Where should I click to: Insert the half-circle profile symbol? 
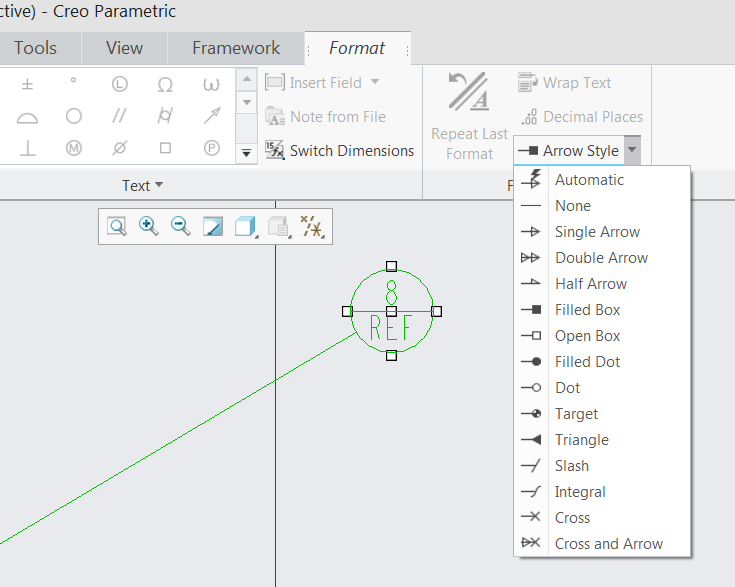pos(27,117)
